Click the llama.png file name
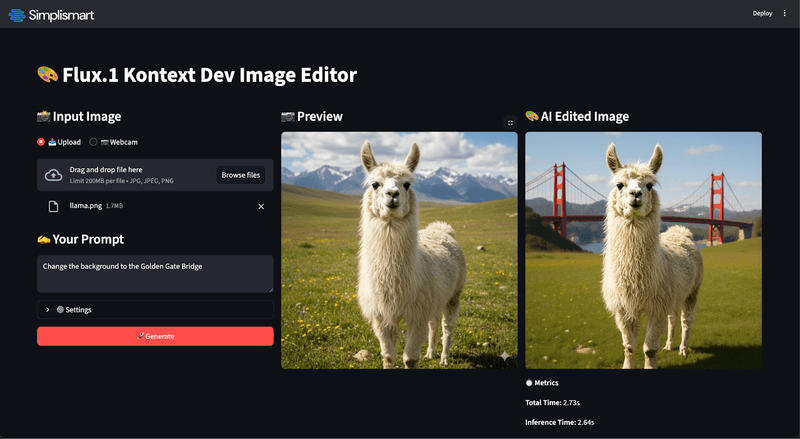 tap(86, 206)
